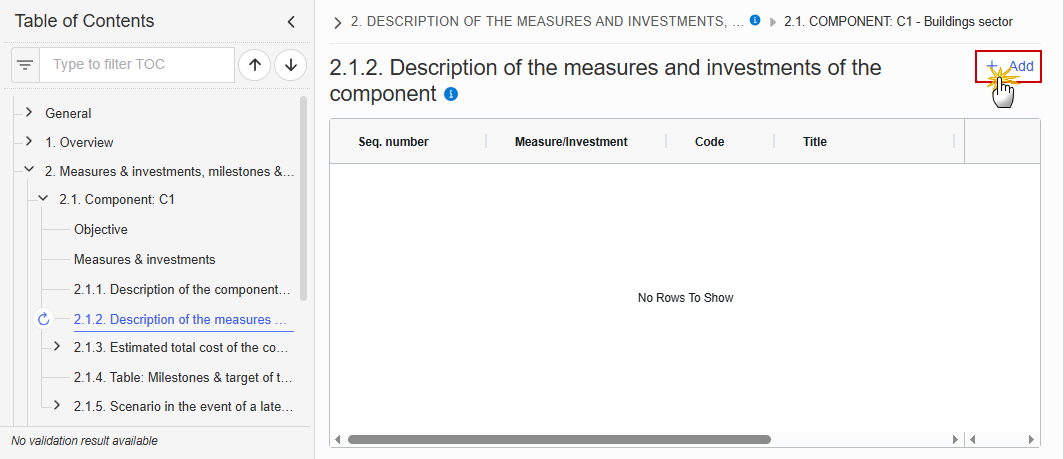
Task: Expand 2.1.5. Scenario node
Action: pyautogui.click(x=57, y=406)
